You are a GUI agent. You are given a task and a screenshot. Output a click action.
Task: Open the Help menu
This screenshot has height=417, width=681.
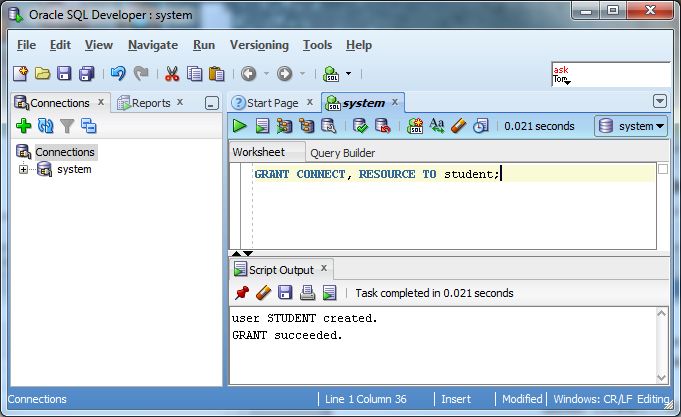359,45
